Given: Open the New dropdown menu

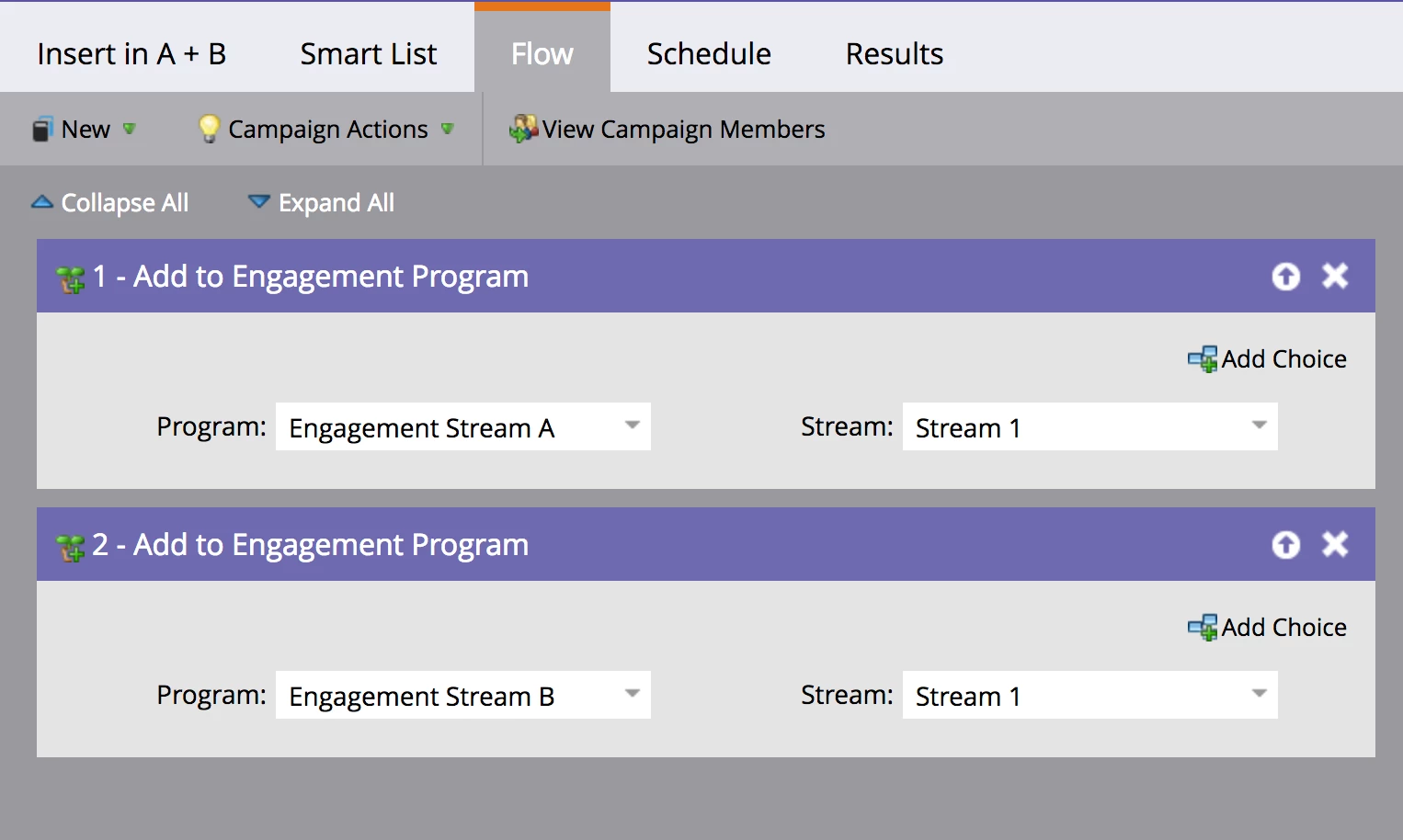Looking at the screenshot, I should click(84, 130).
